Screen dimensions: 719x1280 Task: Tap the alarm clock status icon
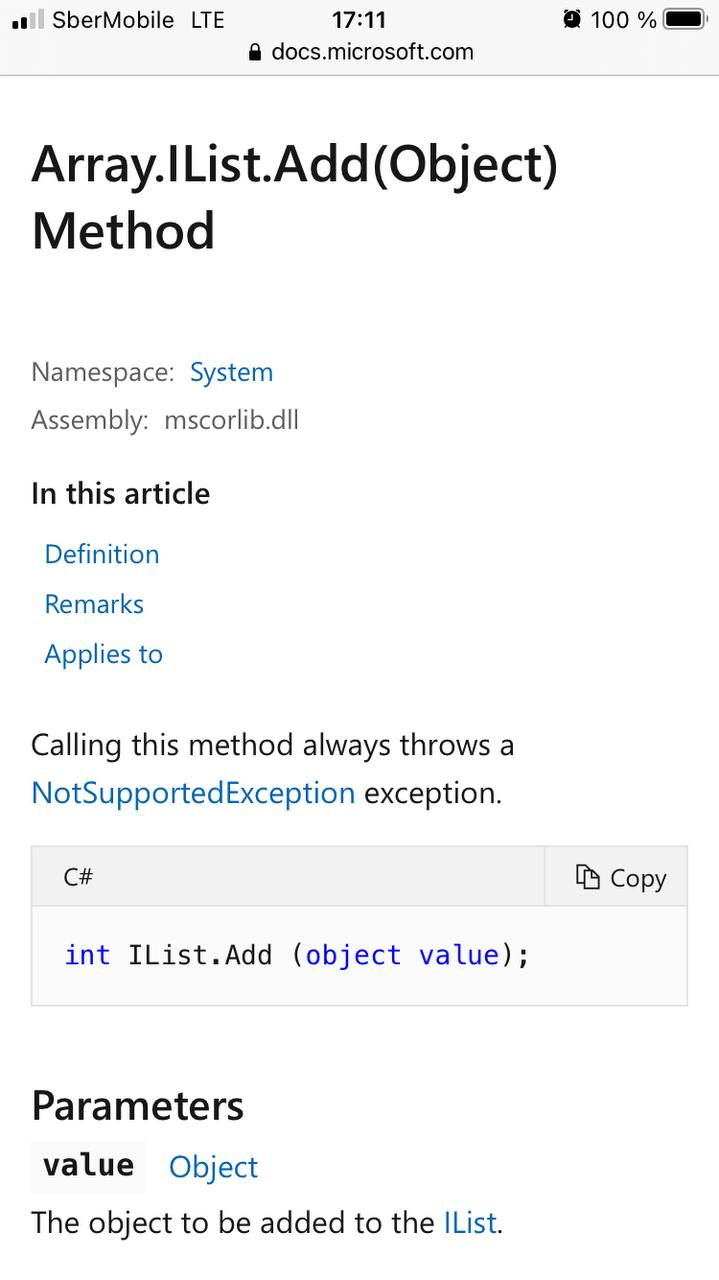pyautogui.click(x=572, y=19)
